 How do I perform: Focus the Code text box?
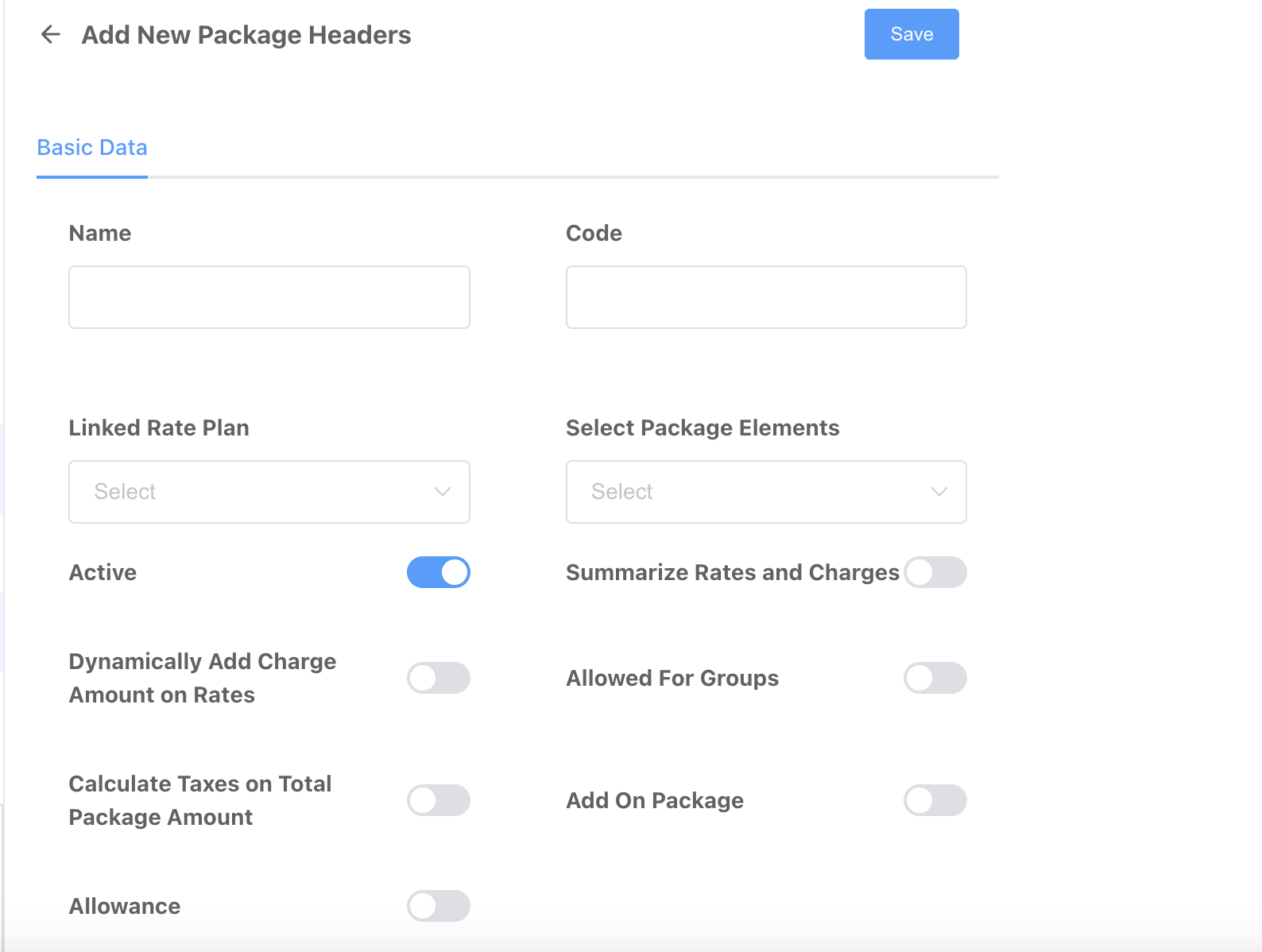(x=765, y=297)
